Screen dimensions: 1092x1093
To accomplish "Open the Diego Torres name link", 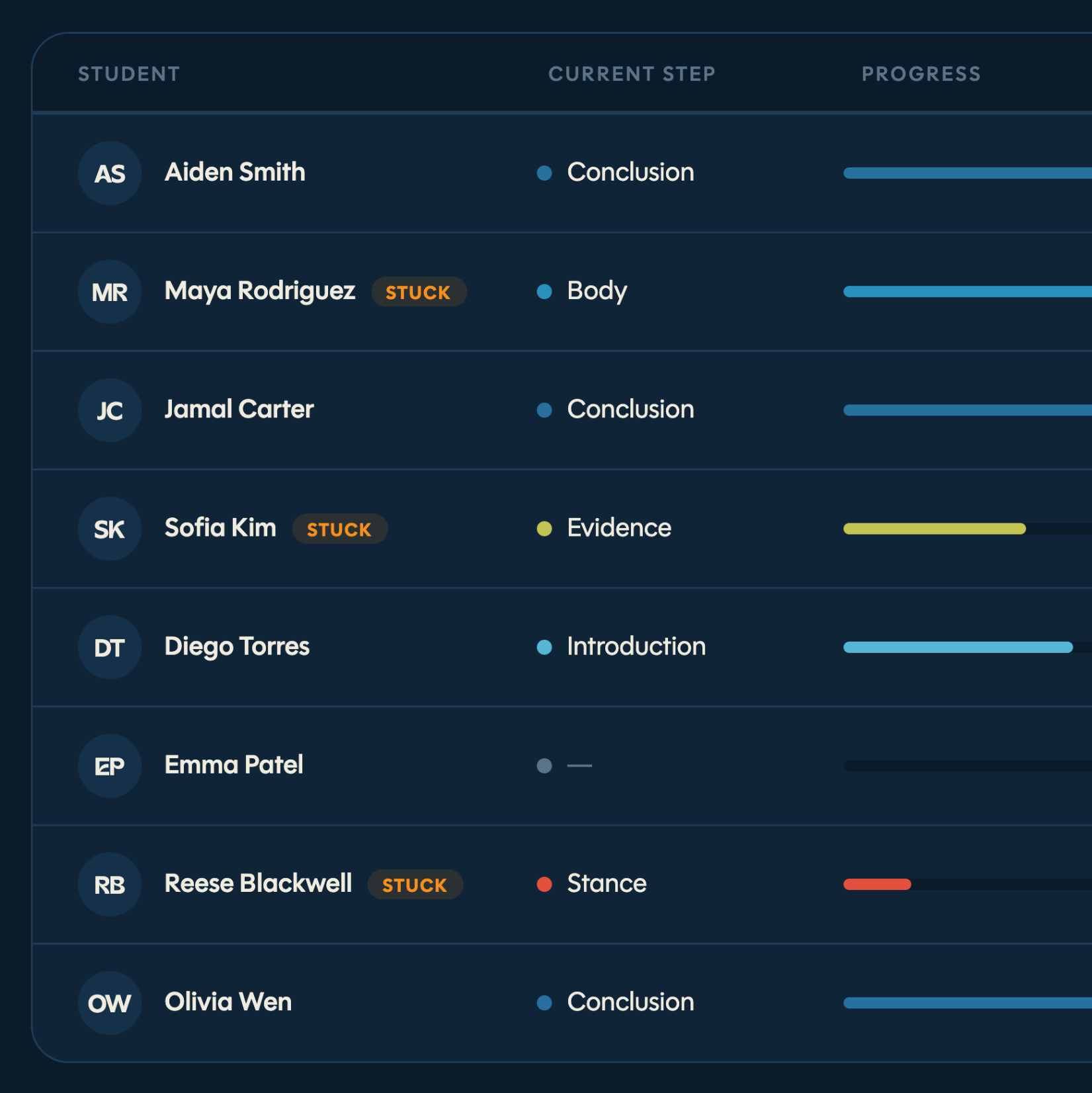I will [237, 646].
